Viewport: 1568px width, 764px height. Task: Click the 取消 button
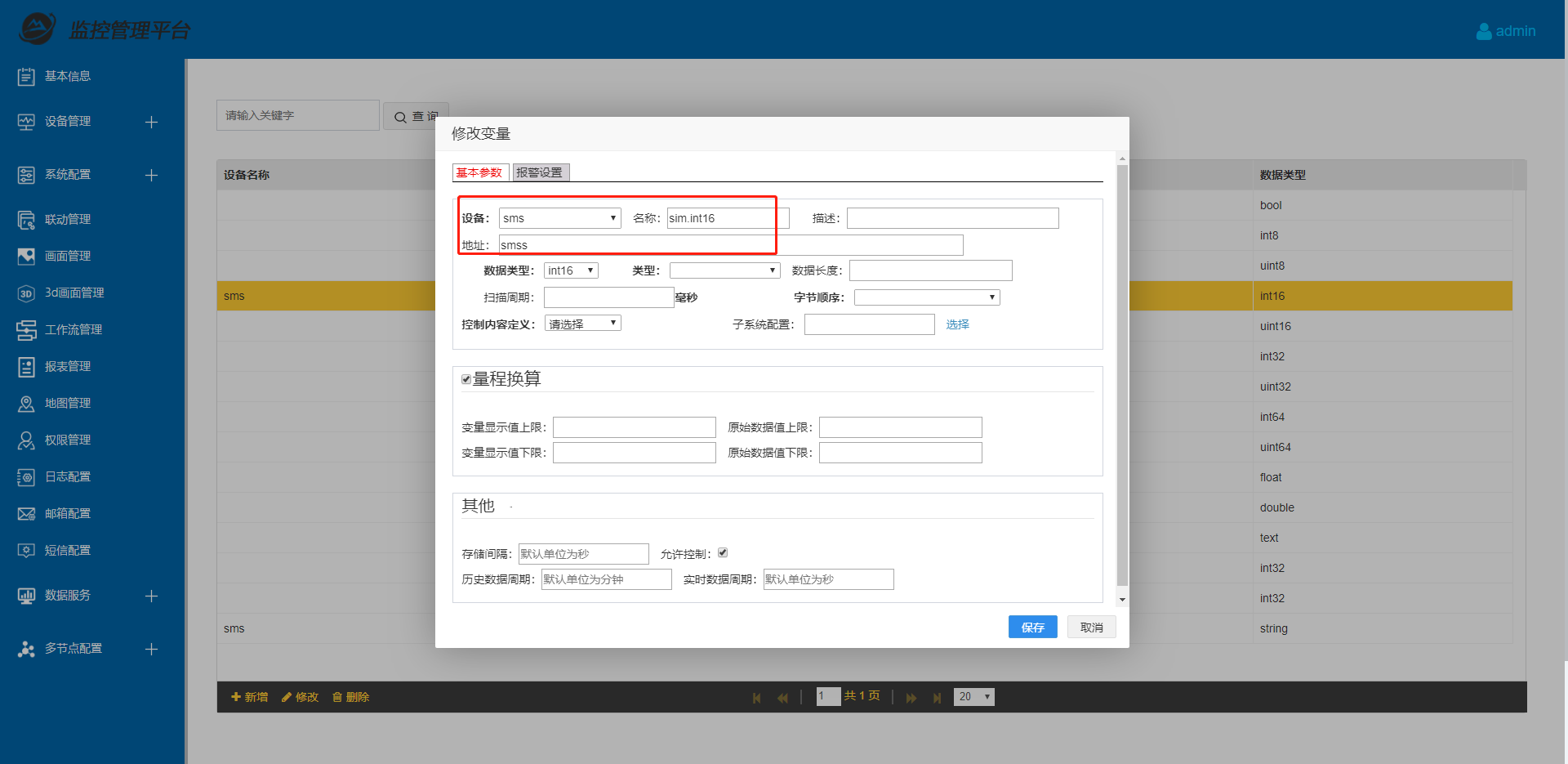click(x=1092, y=627)
